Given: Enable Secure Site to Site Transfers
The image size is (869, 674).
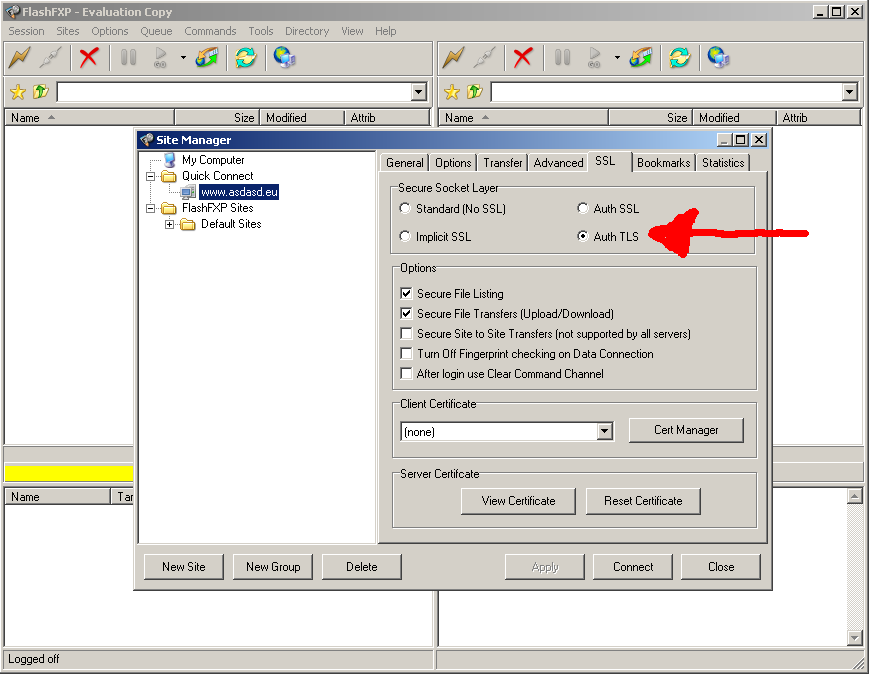Looking at the screenshot, I should click(406, 333).
